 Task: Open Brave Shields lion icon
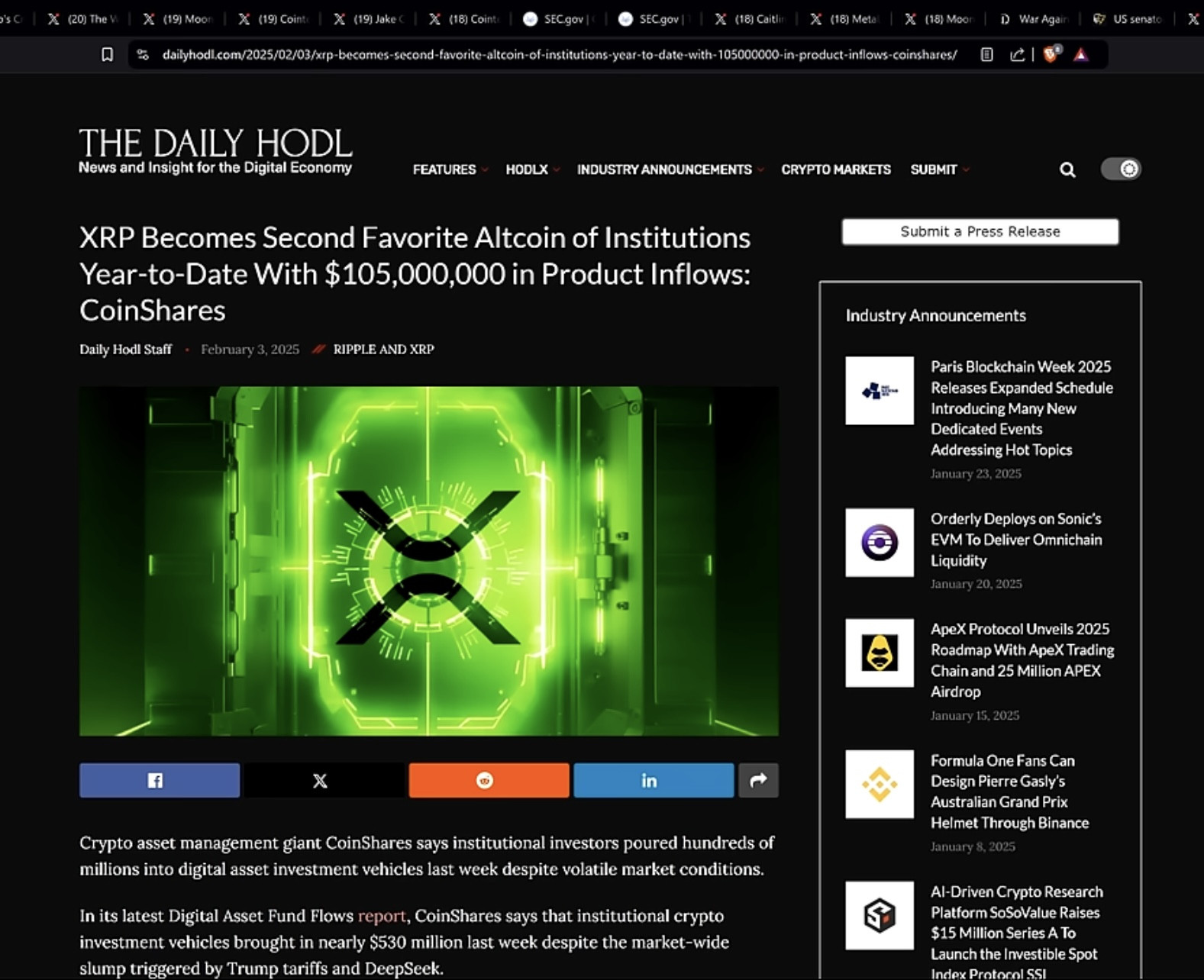(x=1052, y=54)
